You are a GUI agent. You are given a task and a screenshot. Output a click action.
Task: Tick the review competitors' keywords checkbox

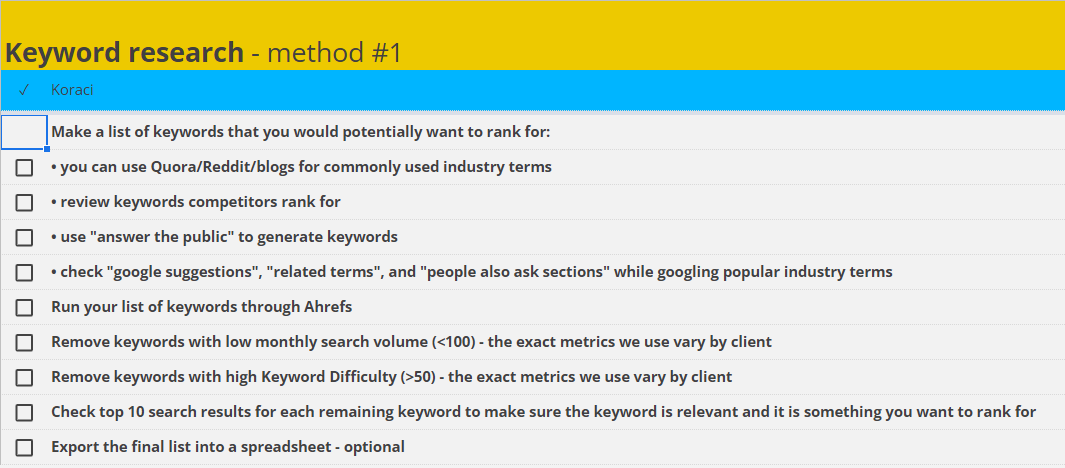point(24,202)
